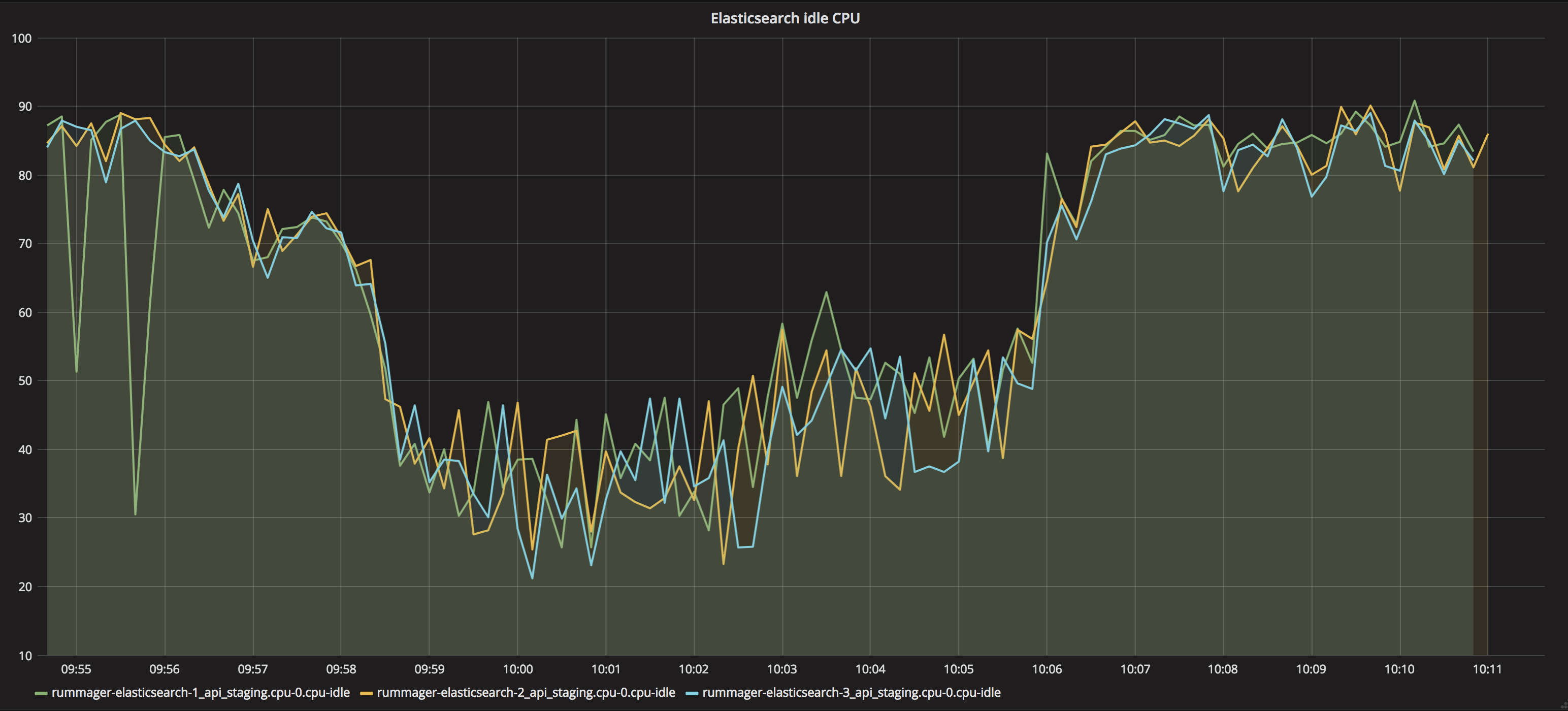Click the green spike near 91 after 10:10

point(1414,101)
